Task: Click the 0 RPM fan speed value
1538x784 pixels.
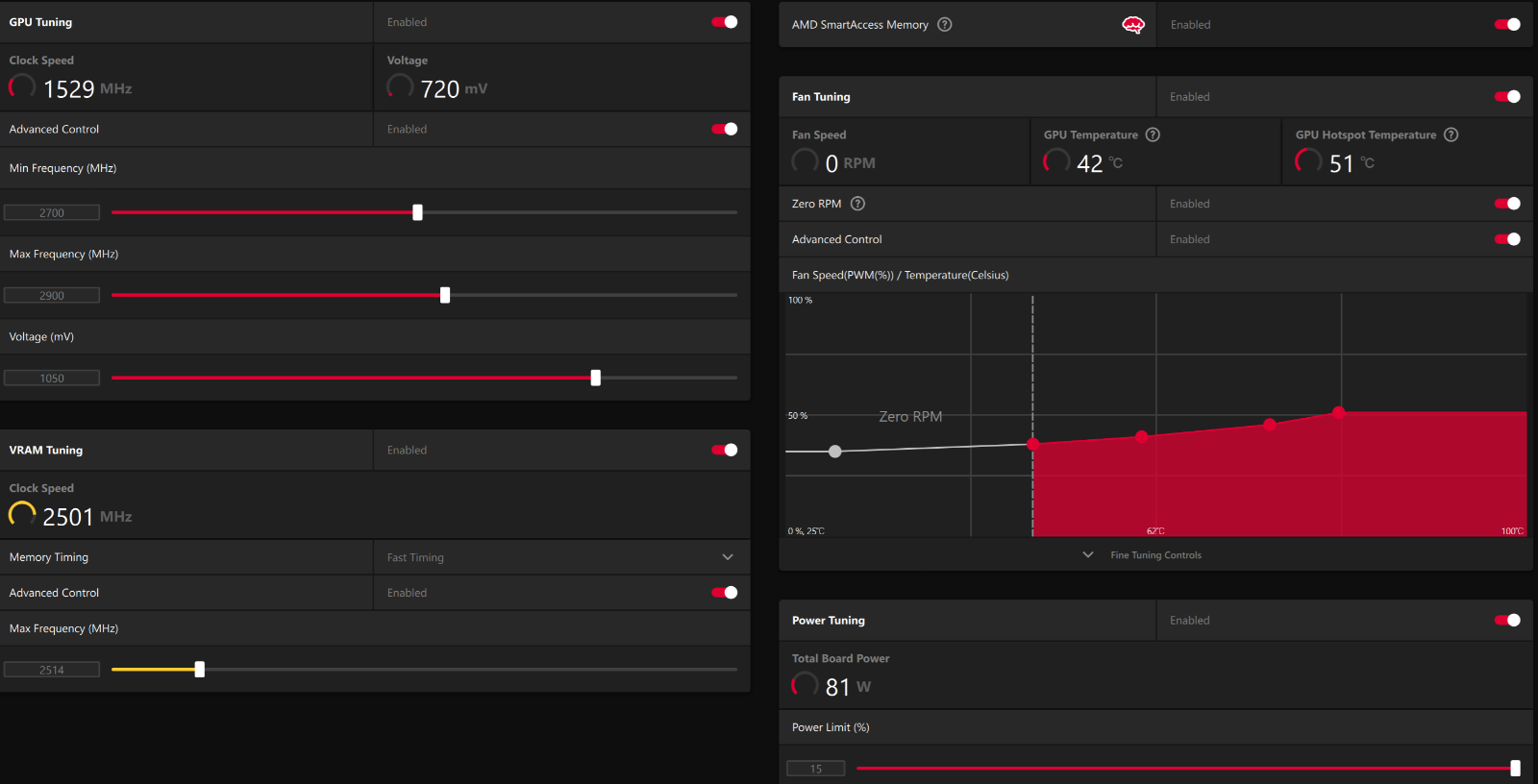Action: [851, 163]
